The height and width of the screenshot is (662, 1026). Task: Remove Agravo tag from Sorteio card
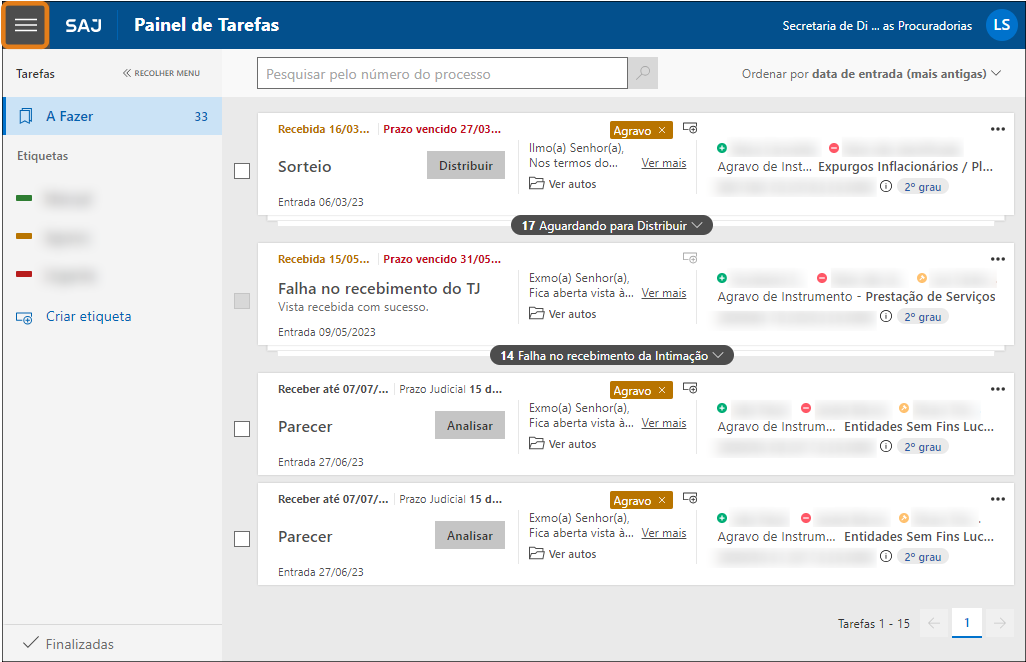[x=662, y=131]
